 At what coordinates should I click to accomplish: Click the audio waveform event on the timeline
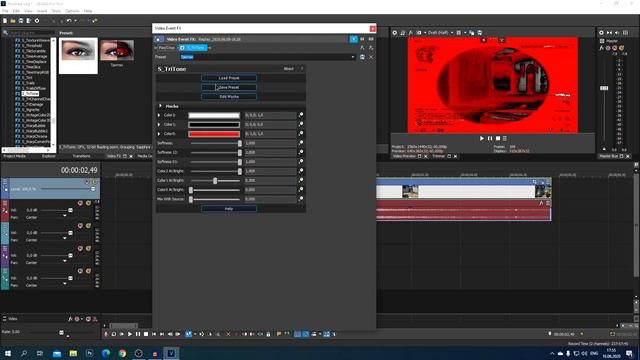463,211
